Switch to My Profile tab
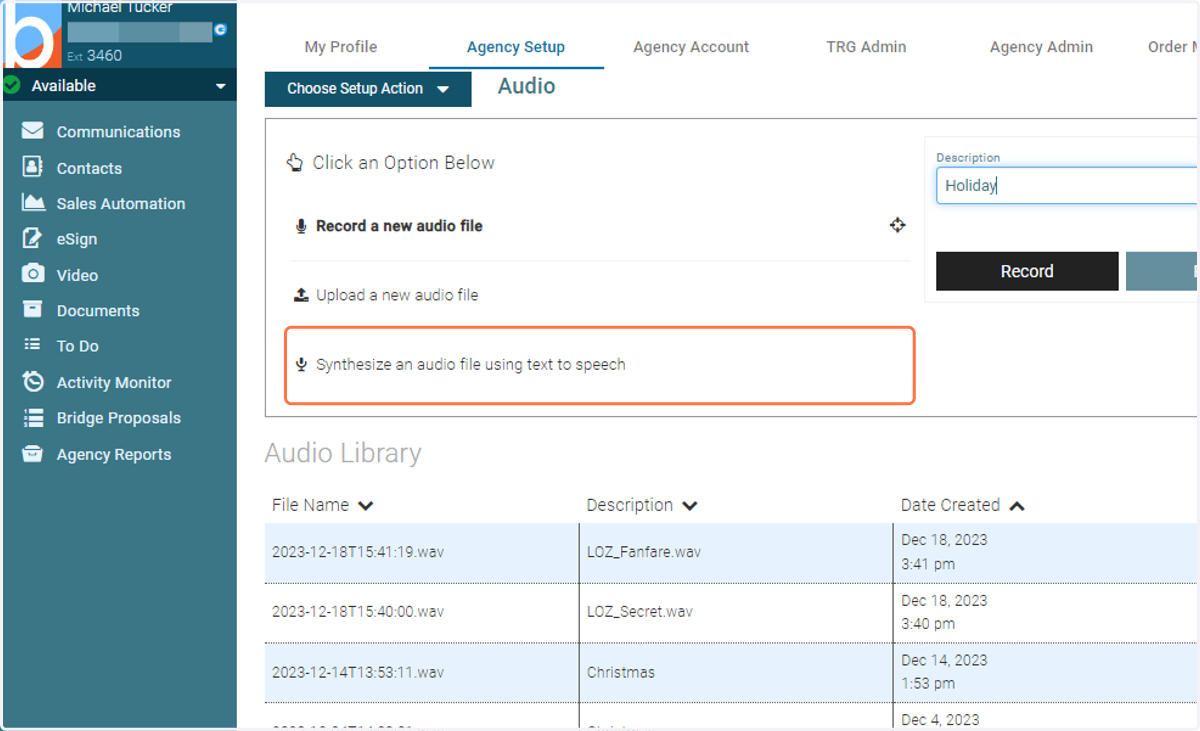 pyautogui.click(x=341, y=47)
